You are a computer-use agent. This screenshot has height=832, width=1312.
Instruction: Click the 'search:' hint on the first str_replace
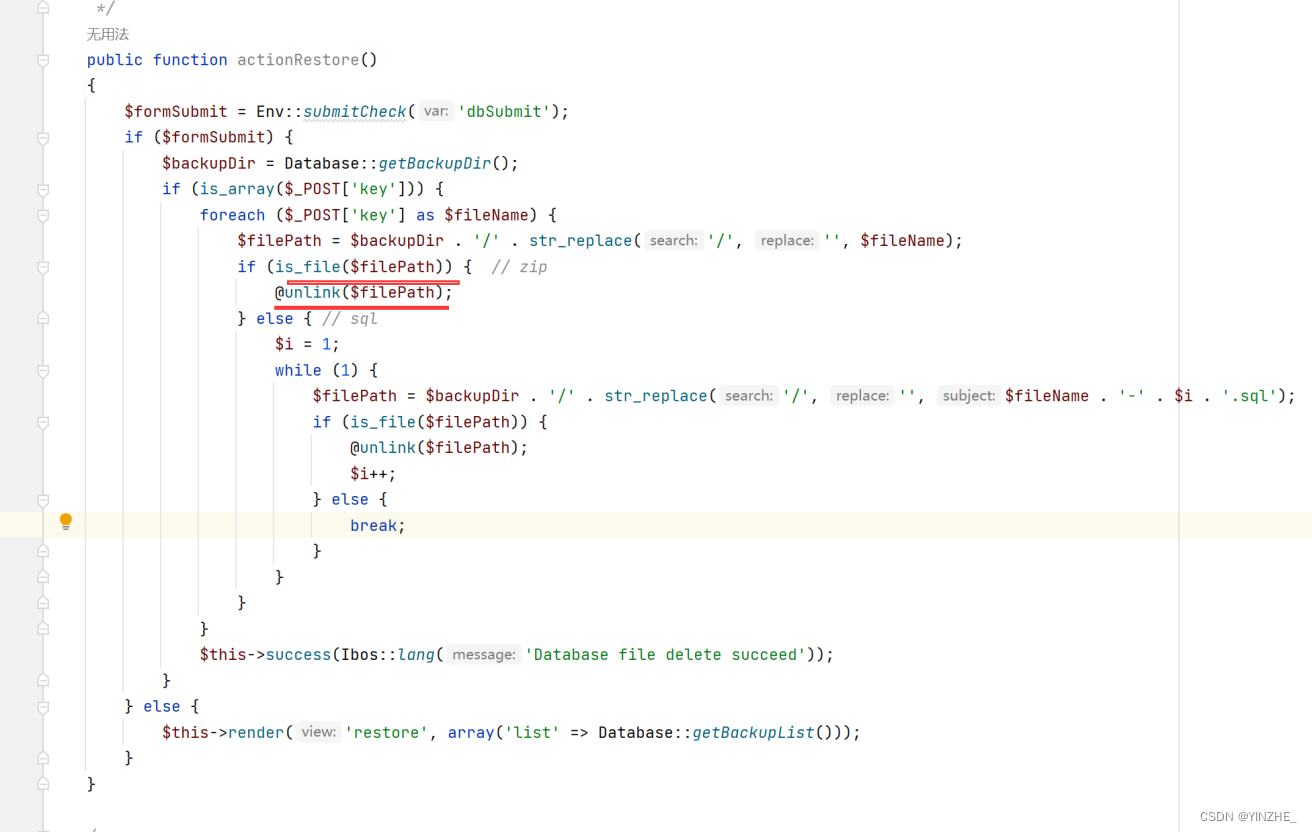coord(673,240)
